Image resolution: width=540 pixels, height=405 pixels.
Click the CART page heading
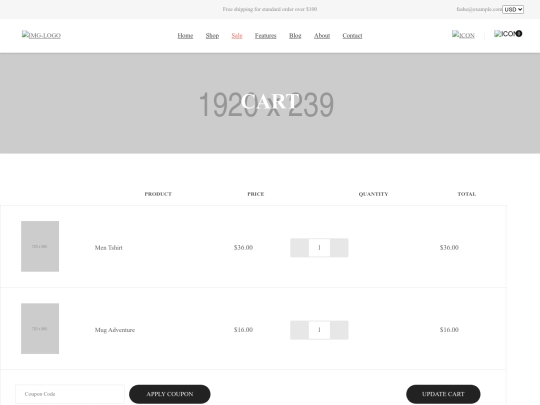270,102
